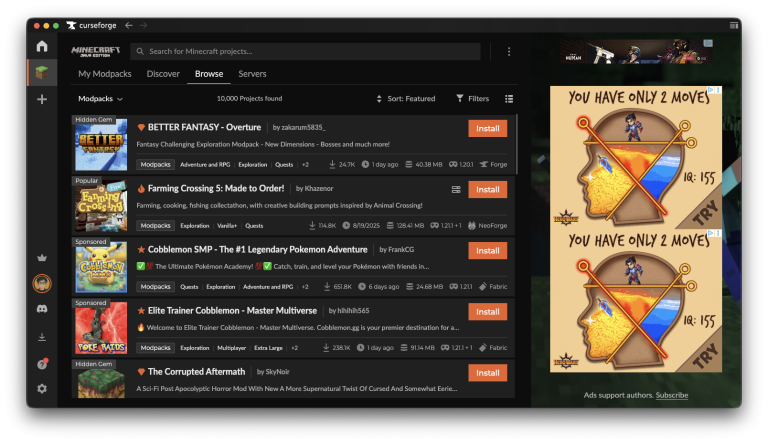Open the settings gear in sidebar

42,389
